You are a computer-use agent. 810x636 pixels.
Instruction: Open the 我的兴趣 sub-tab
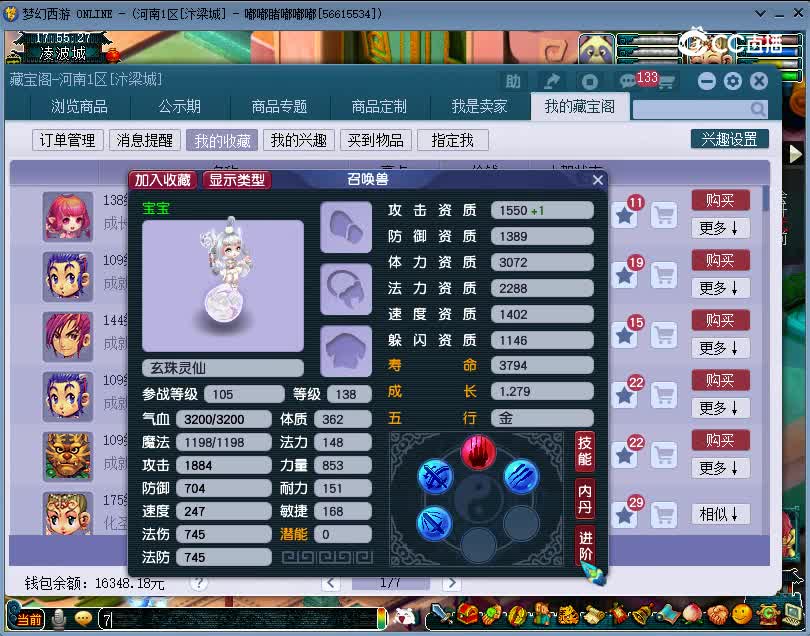click(x=299, y=140)
